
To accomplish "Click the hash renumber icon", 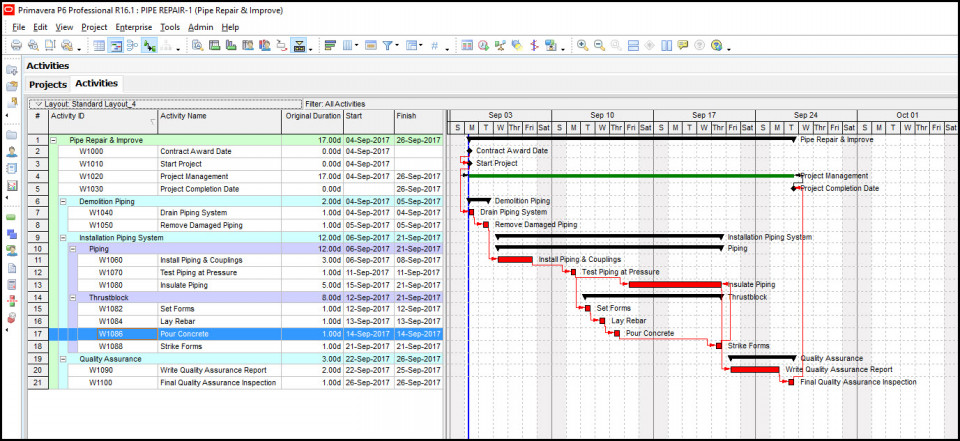I will [x=434, y=46].
